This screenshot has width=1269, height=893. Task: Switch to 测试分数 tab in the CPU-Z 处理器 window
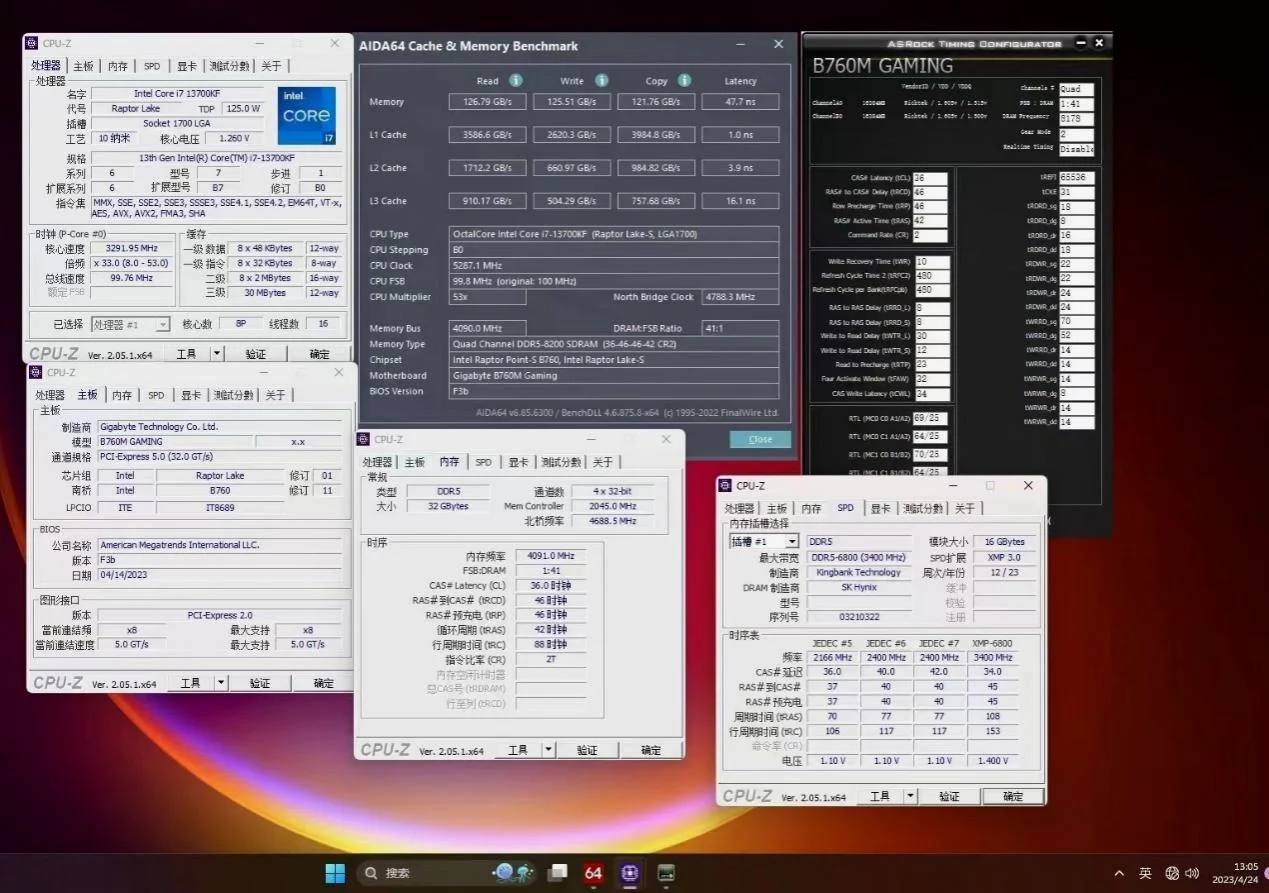pyautogui.click(x=229, y=66)
